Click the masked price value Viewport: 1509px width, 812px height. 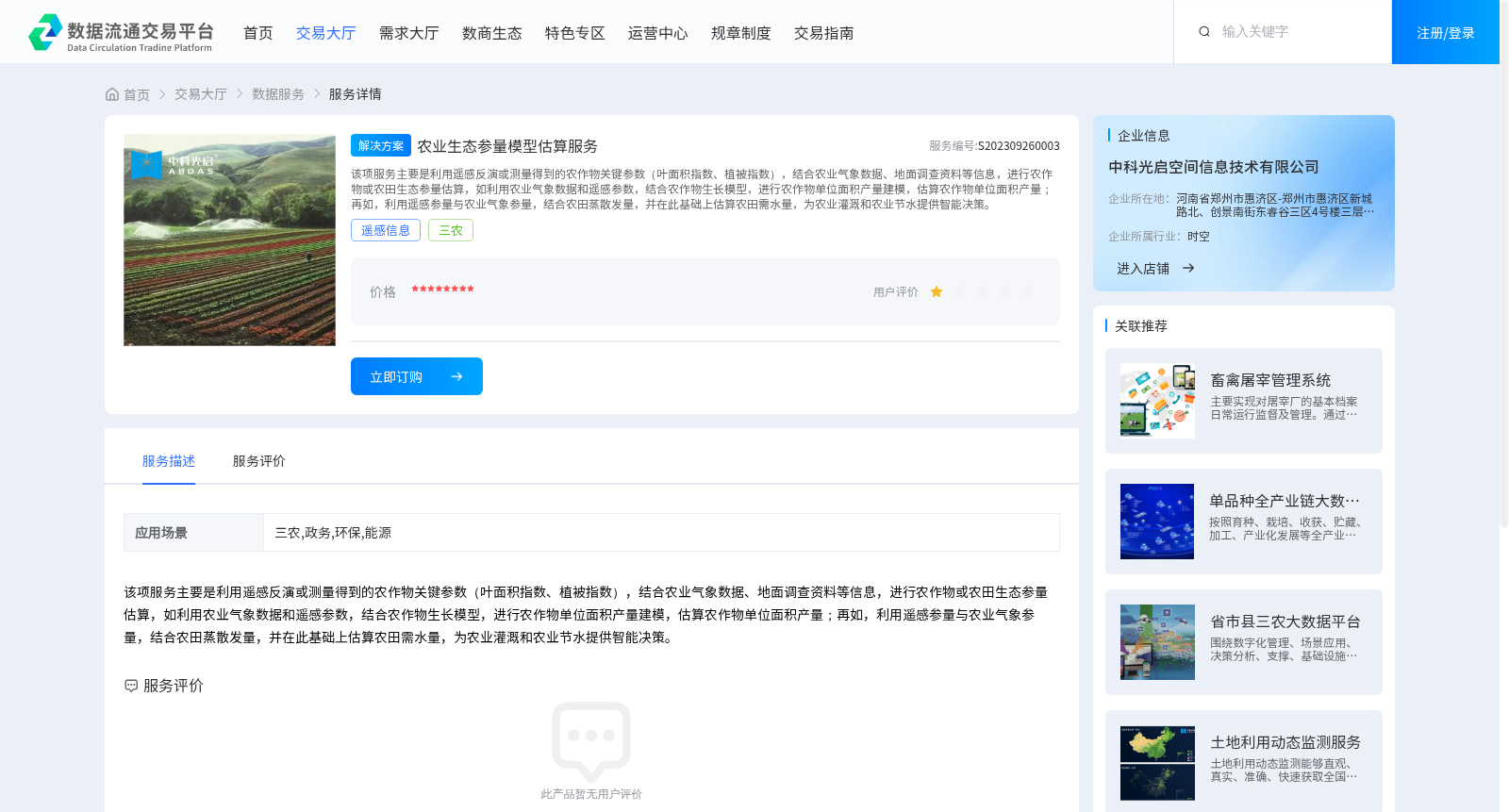442,290
